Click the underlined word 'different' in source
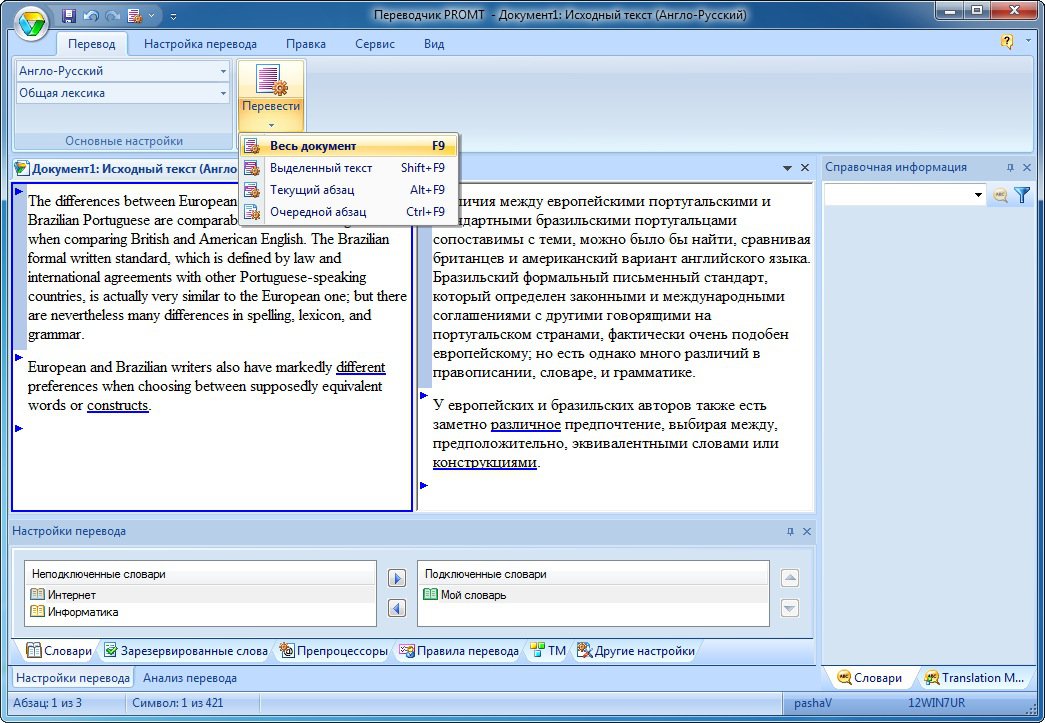 pyautogui.click(x=361, y=367)
